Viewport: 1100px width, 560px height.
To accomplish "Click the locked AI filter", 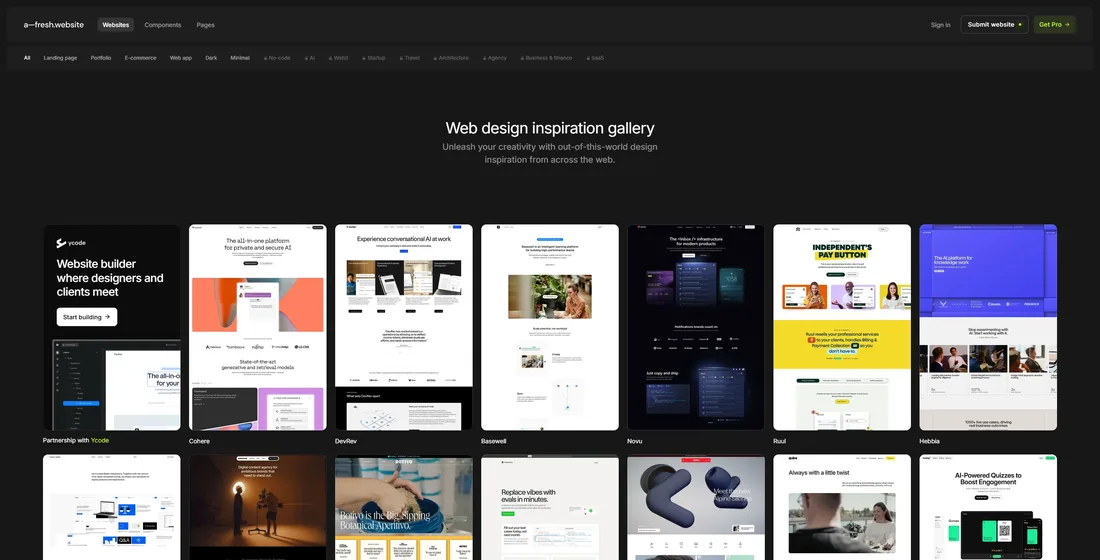I will tap(309, 58).
